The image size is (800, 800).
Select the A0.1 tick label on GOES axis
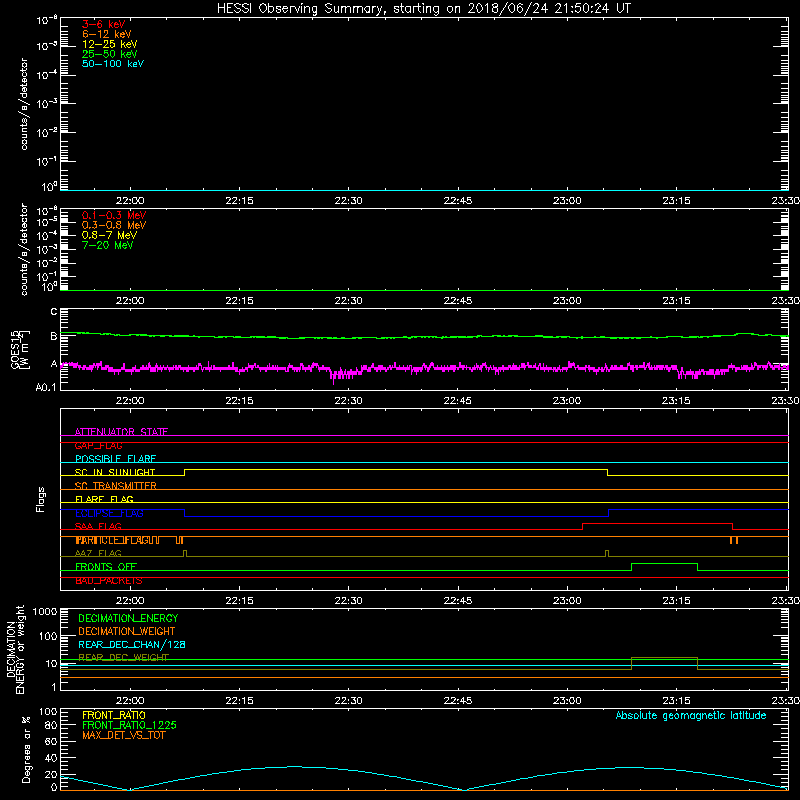46,388
